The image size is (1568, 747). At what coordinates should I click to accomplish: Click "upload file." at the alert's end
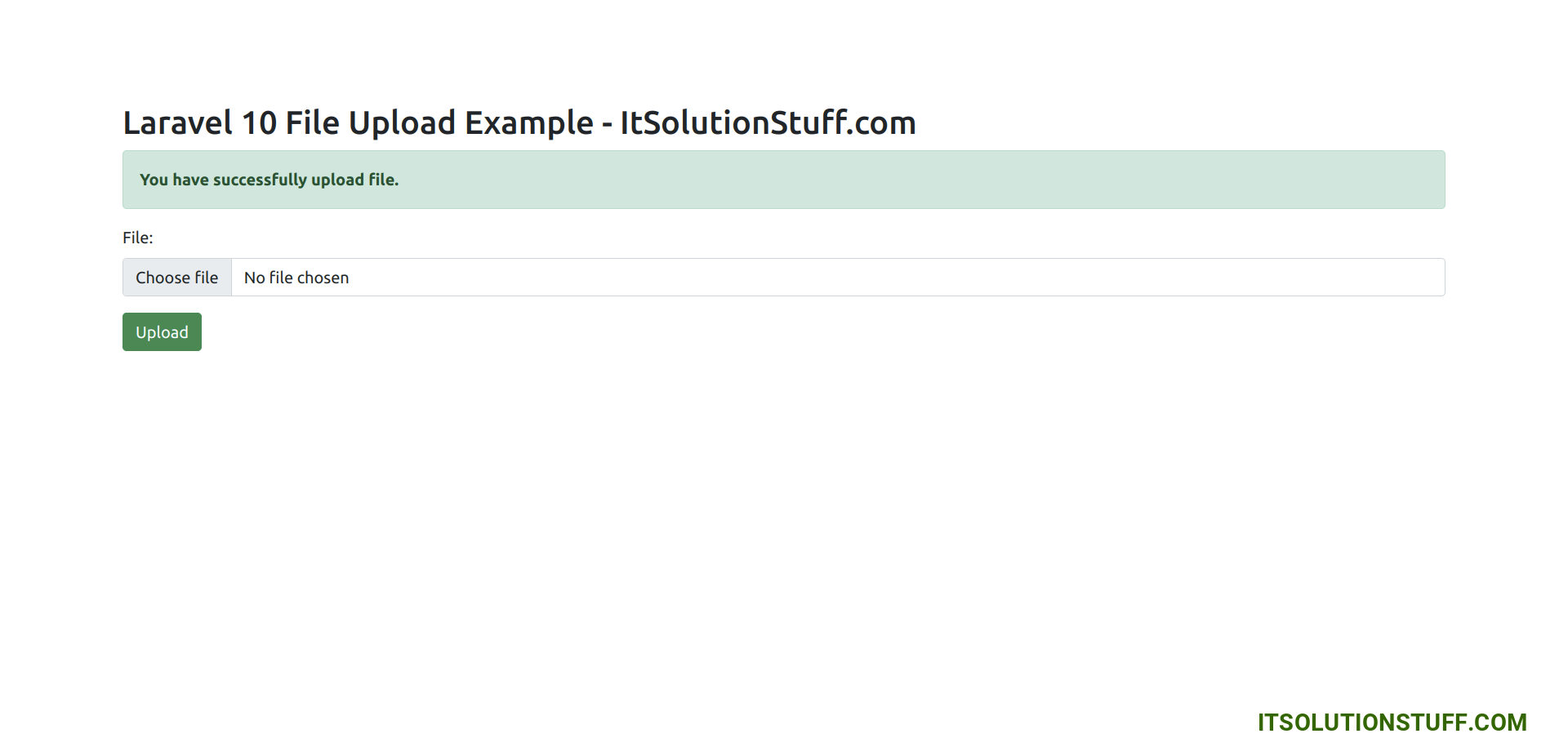tap(355, 180)
